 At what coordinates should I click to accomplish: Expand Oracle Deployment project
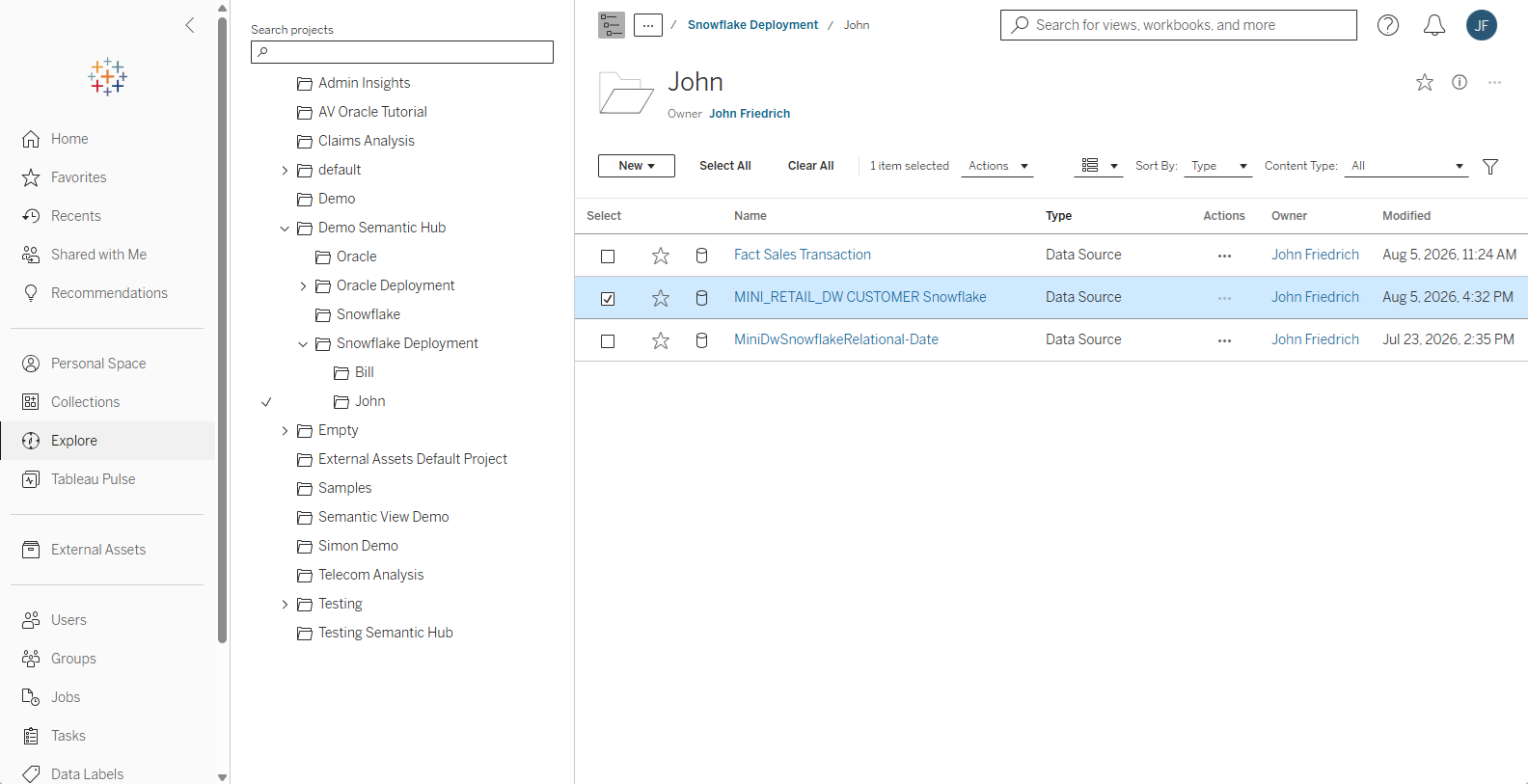pyautogui.click(x=303, y=286)
